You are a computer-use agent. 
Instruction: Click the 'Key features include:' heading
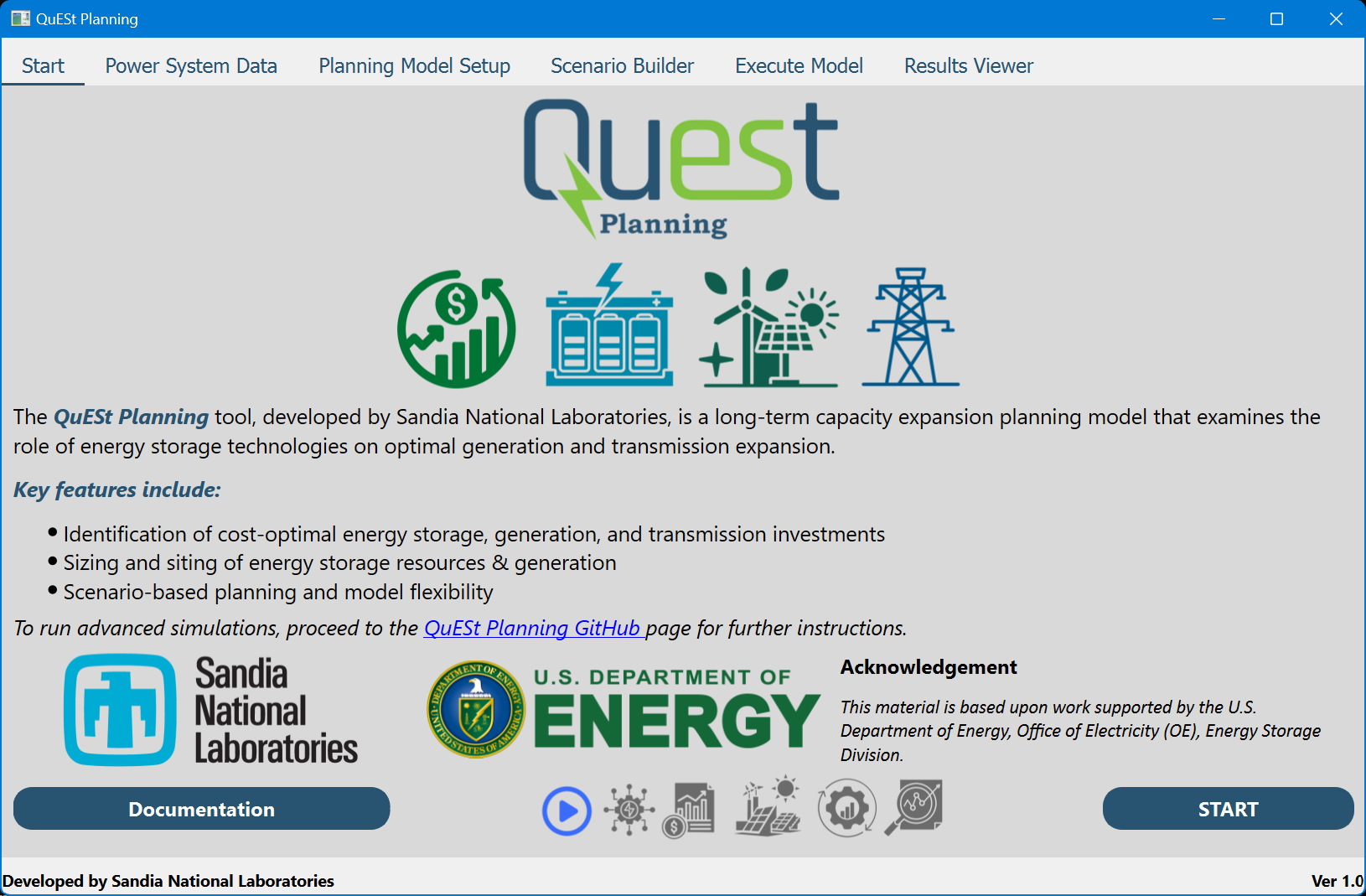pos(117,489)
